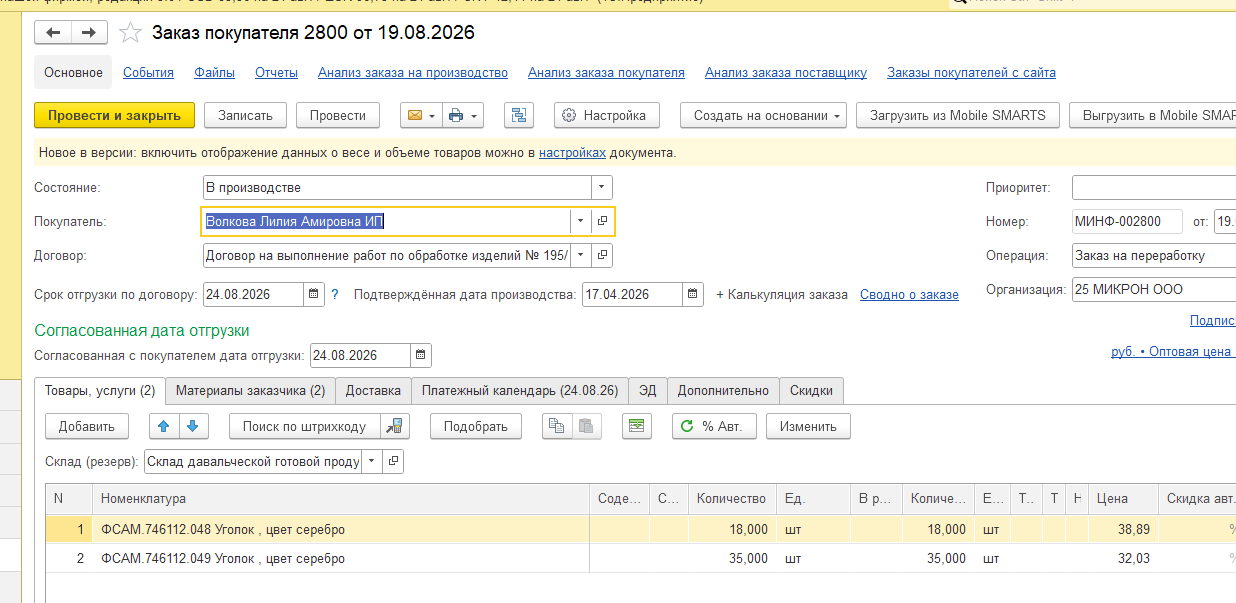Open calendar for Согласованная с покупателем дата
This screenshot has height=603, width=1236.
[421, 355]
